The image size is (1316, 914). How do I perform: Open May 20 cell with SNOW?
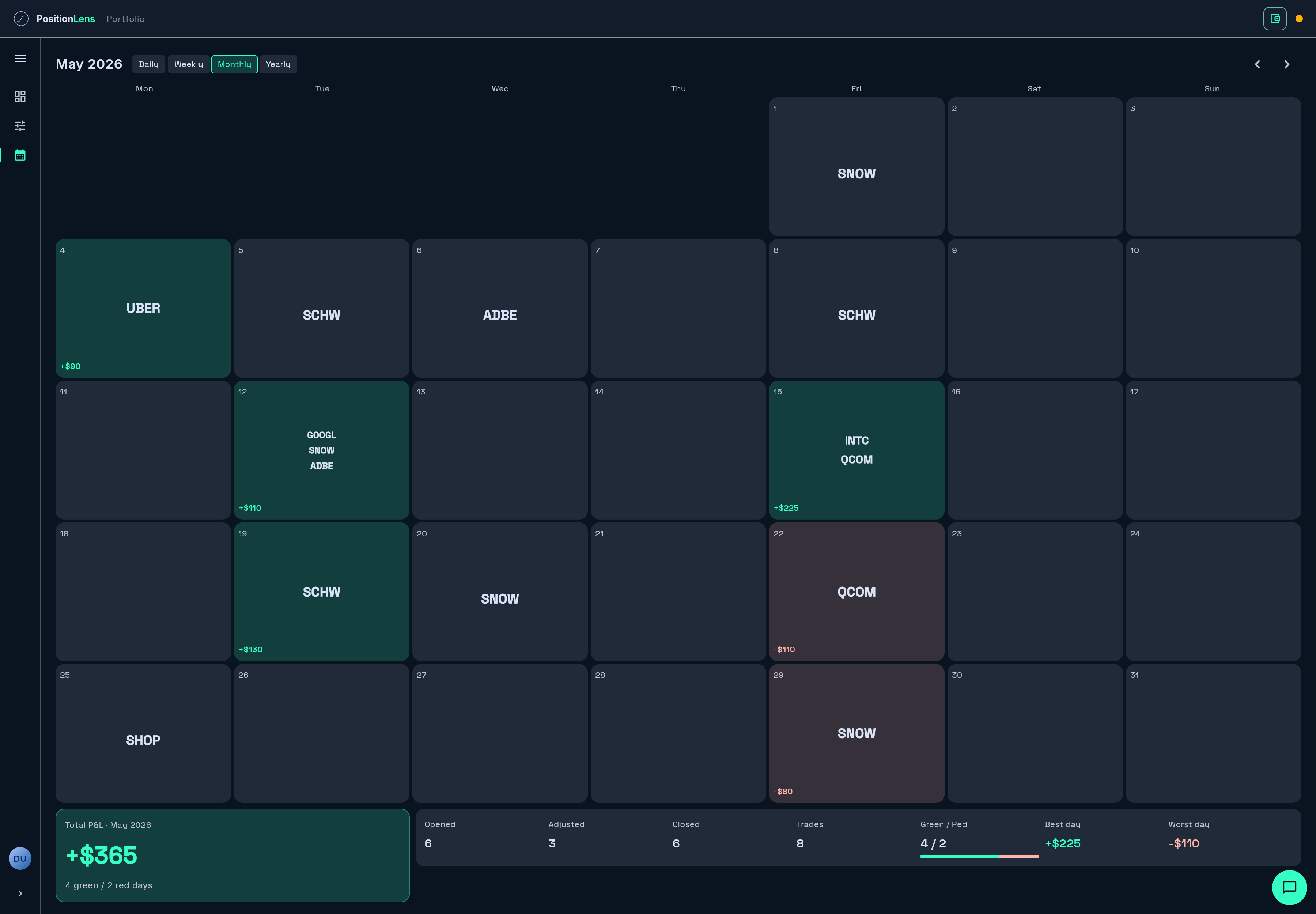(x=499, y=592)
